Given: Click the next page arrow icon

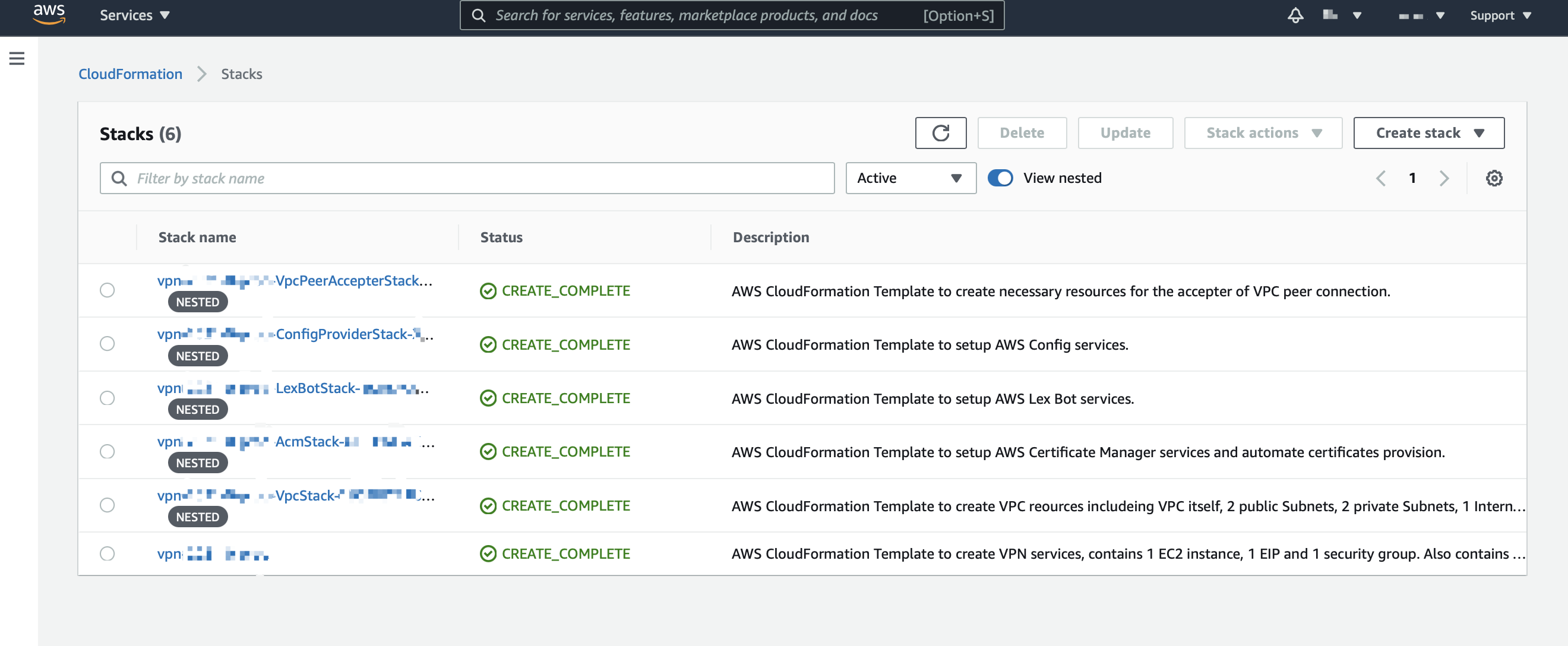Looking at the screenshot, I should pyautogui.click(x=1444, y=178).
